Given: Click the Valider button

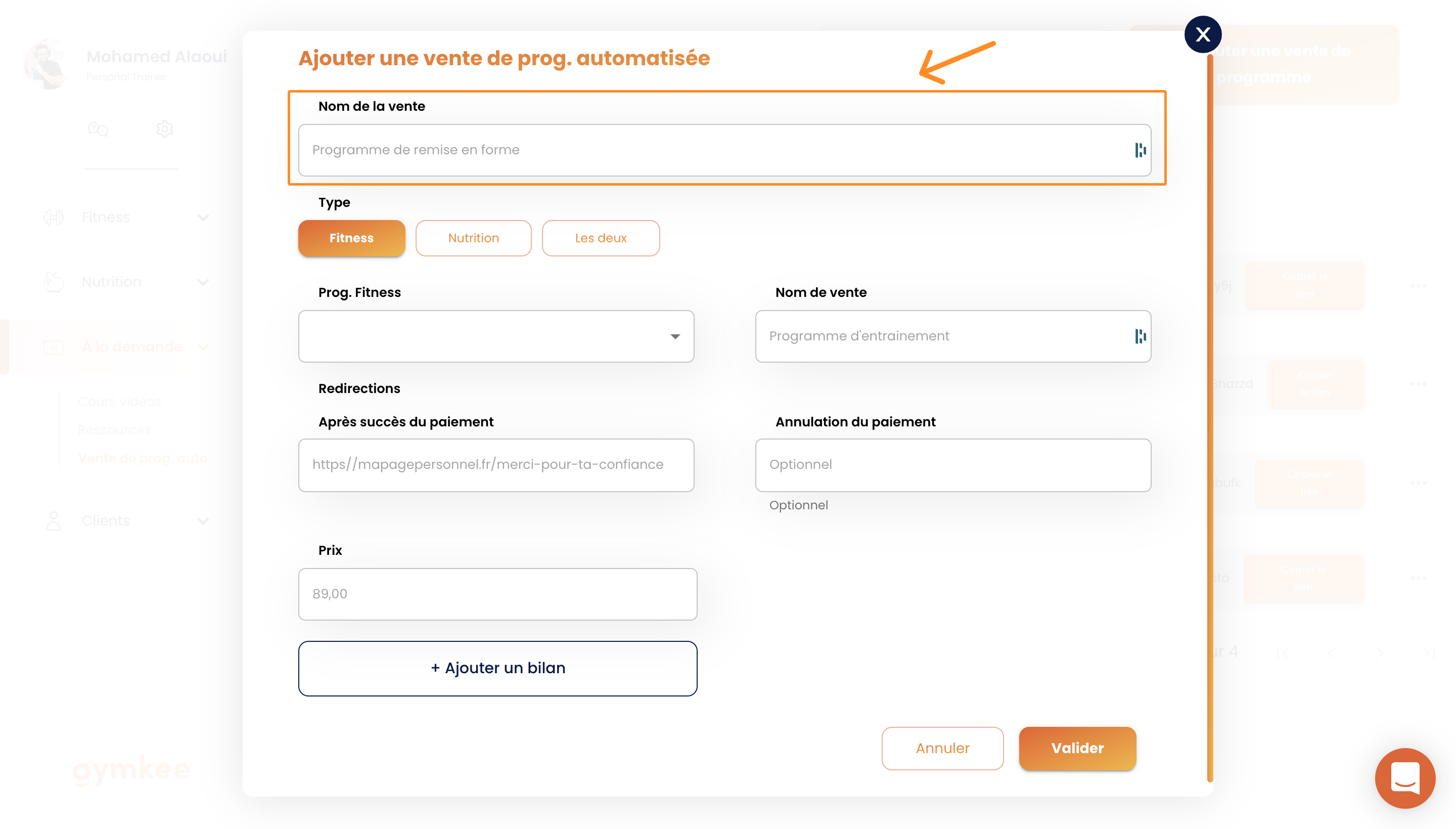Looking at the screenshot, I should point(1077,748).
